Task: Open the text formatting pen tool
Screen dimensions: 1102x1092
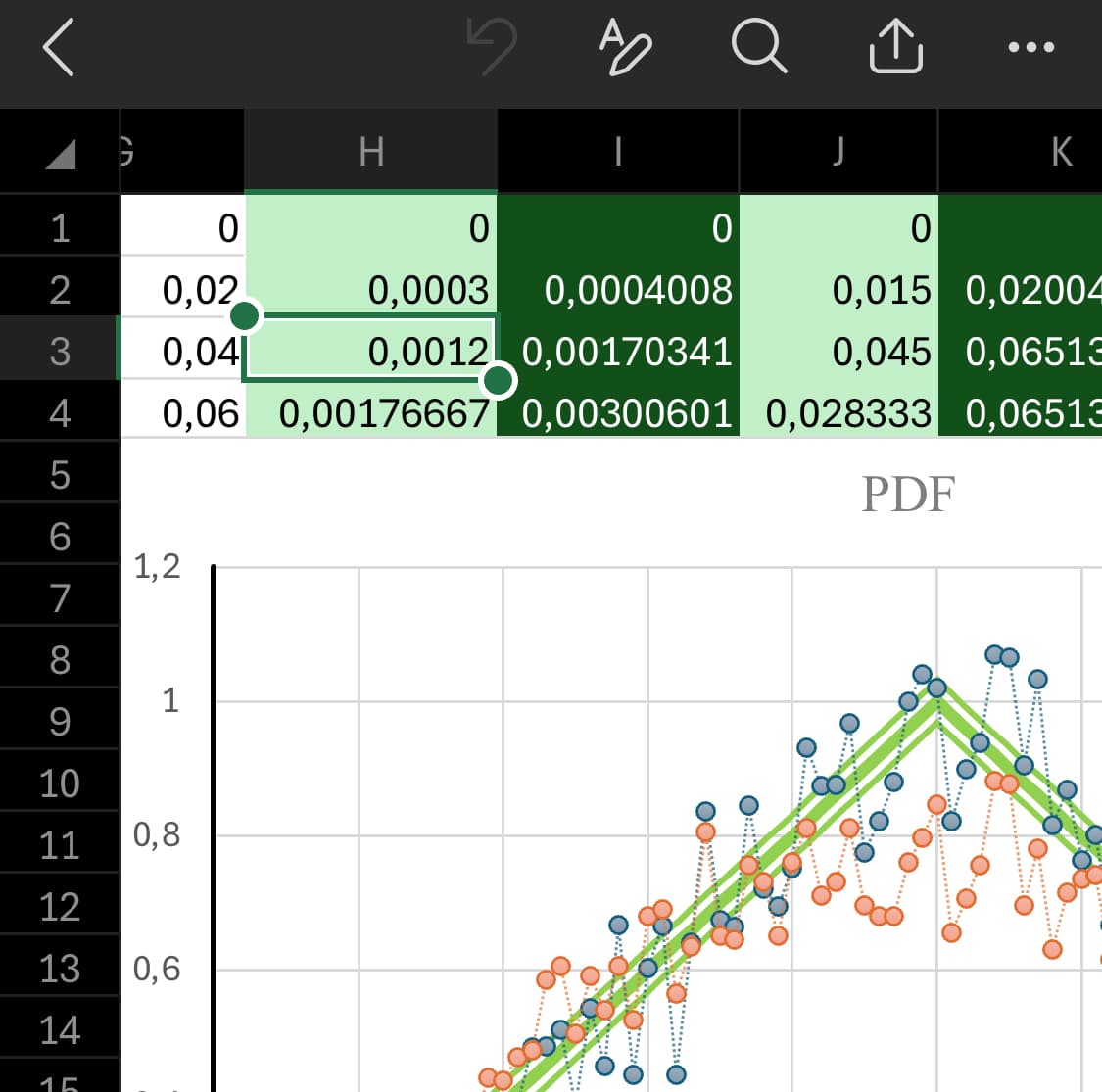Action: pyautogui.click(x=624, y=47)
